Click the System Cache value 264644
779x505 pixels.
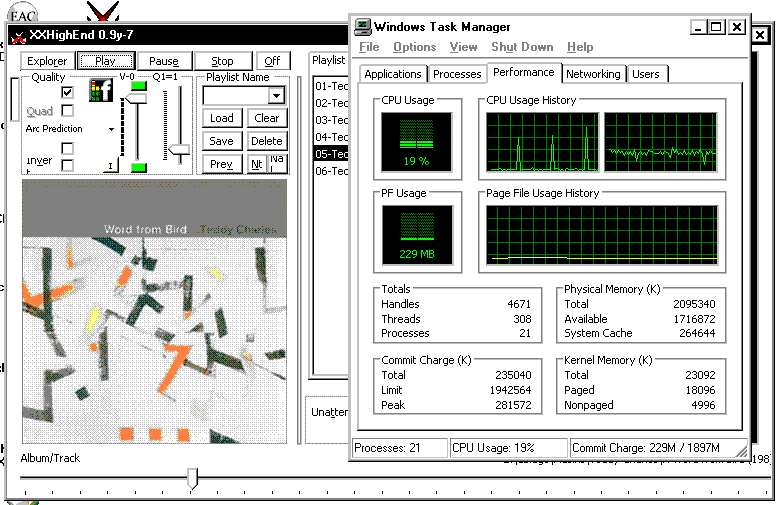(698, 334)
